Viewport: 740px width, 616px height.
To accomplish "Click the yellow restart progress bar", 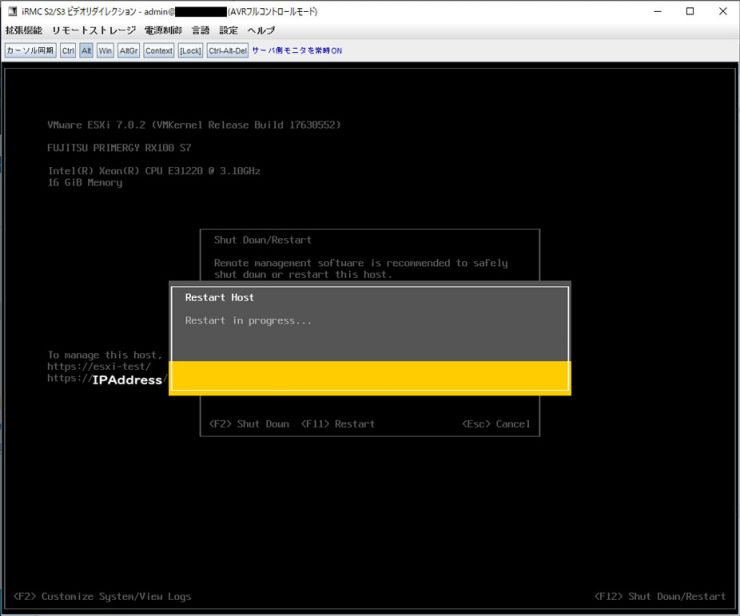I will [x=370, y=378].
